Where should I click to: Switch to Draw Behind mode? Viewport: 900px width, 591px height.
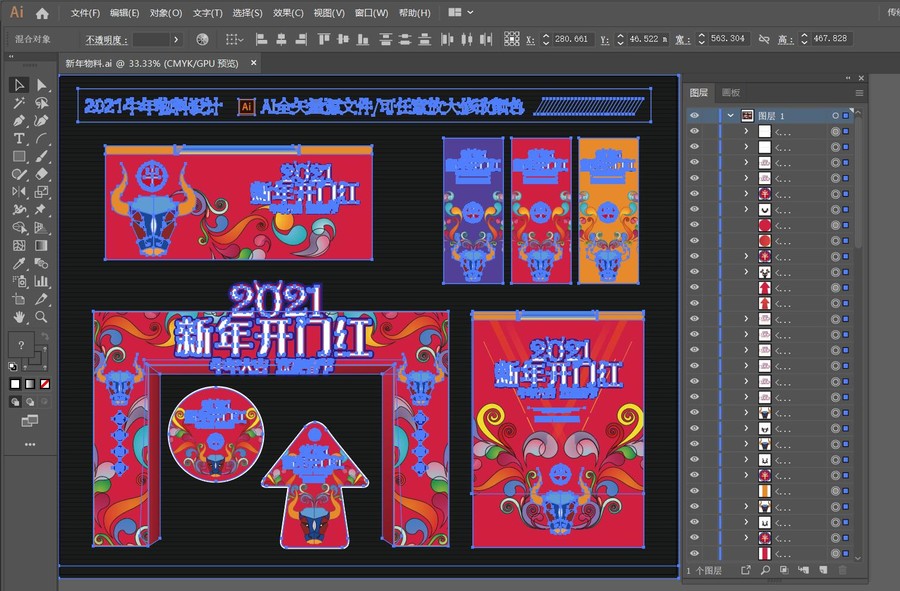pyautogui.click(x=30, y=402)
